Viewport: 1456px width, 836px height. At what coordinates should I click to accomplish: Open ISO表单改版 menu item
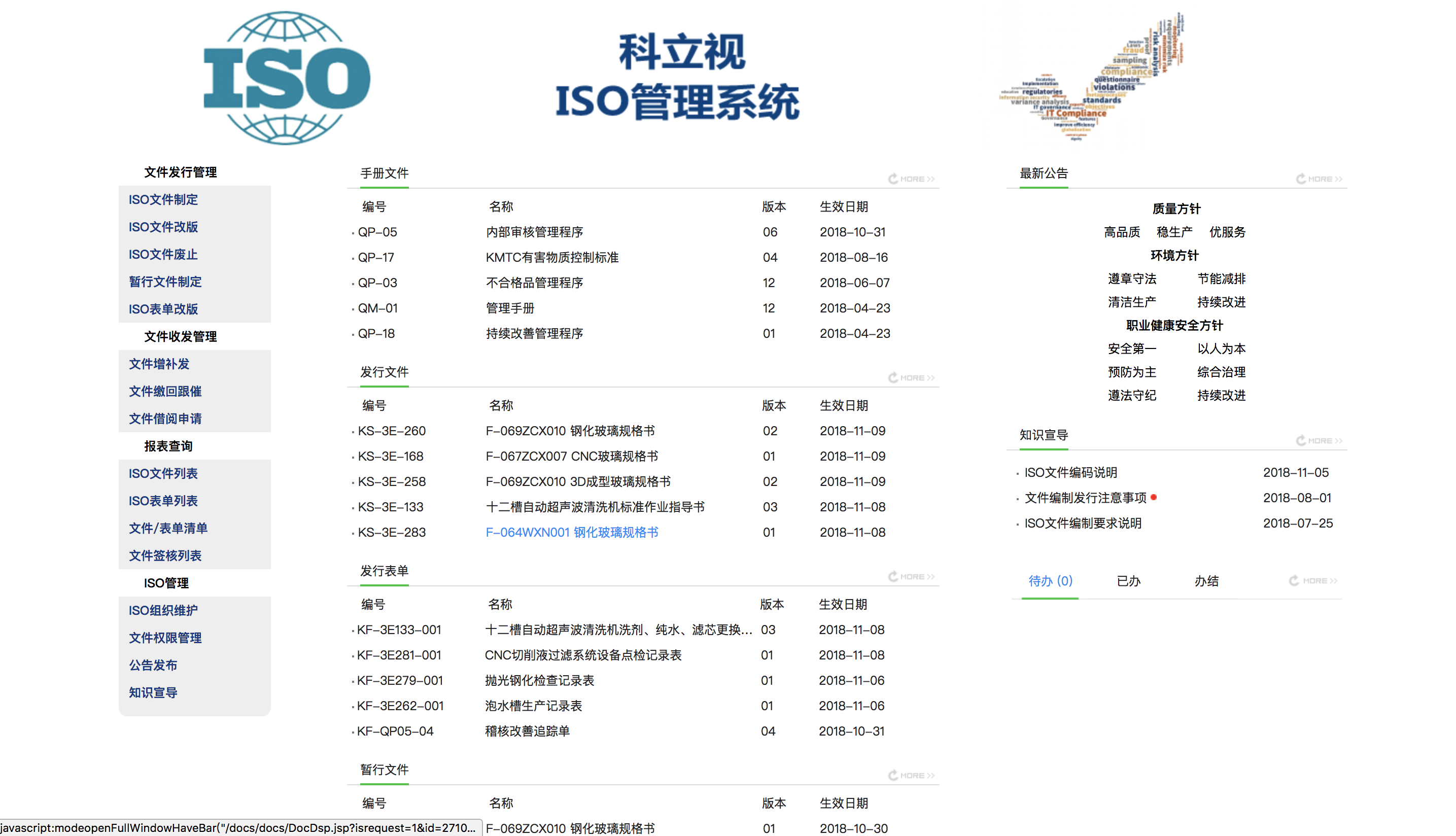coord(163,309)
